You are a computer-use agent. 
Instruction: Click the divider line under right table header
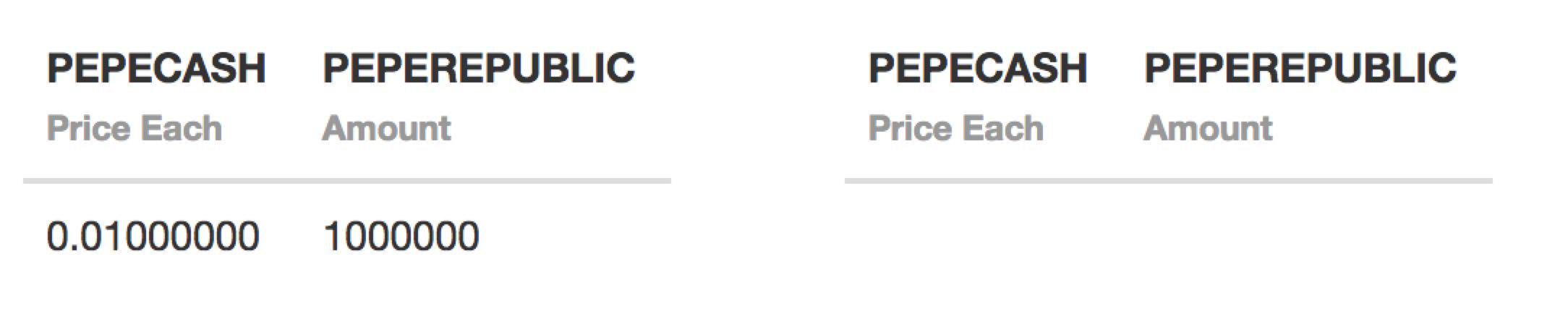tap(1169, 180)
